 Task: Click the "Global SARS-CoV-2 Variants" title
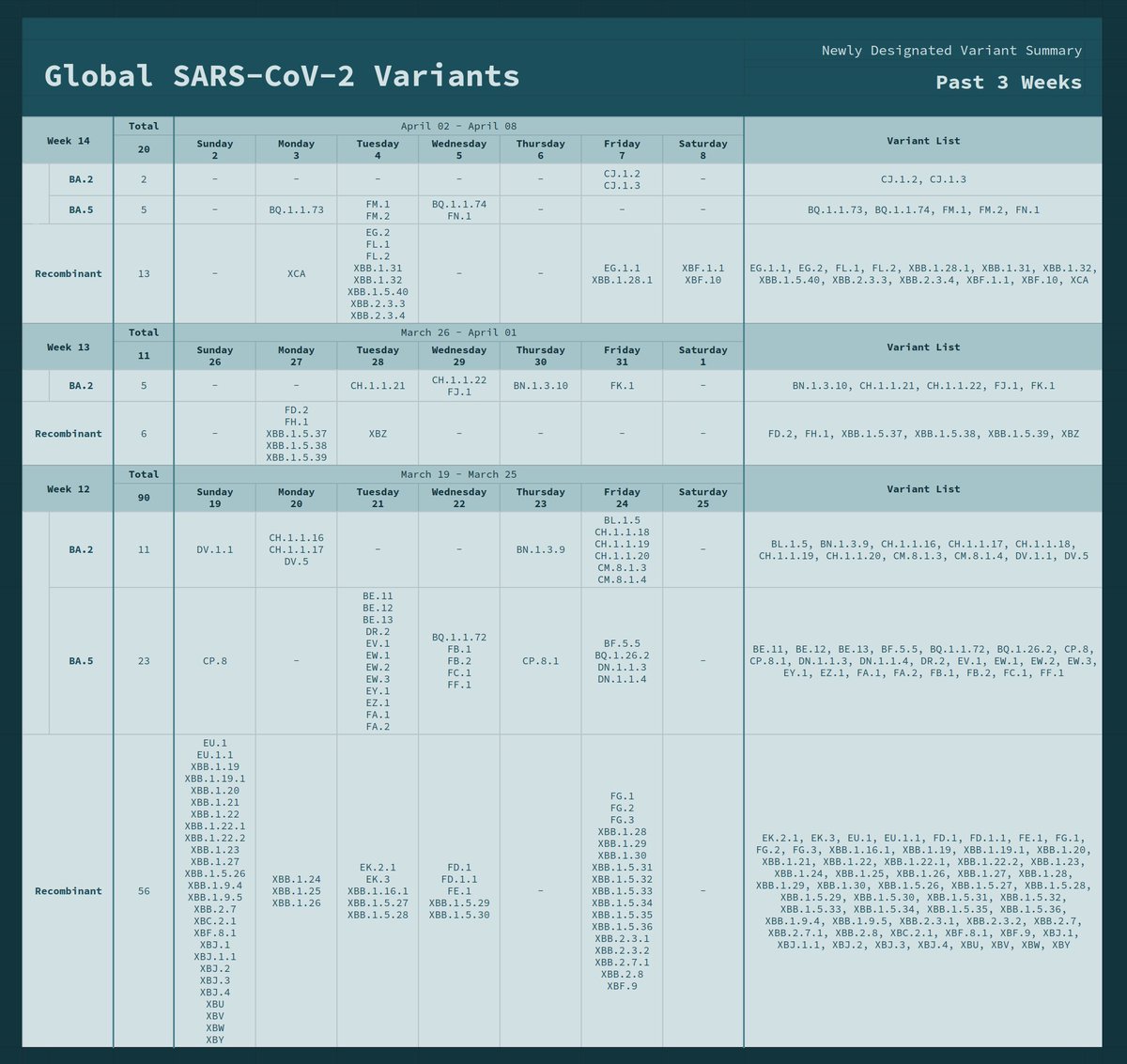click(x=282, y=75)
